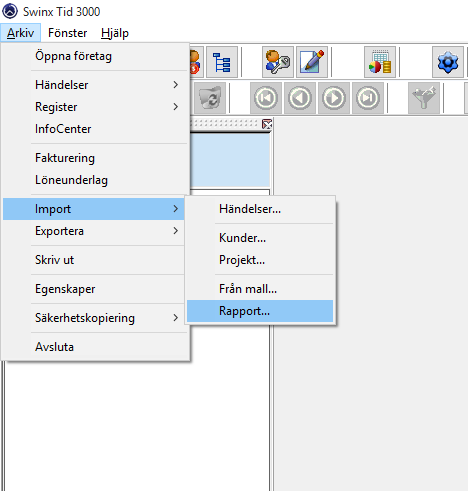Screen dimensions: 468x491
Task: Expand the Händelser submenu in Arkiv
Action: (94, 85)
